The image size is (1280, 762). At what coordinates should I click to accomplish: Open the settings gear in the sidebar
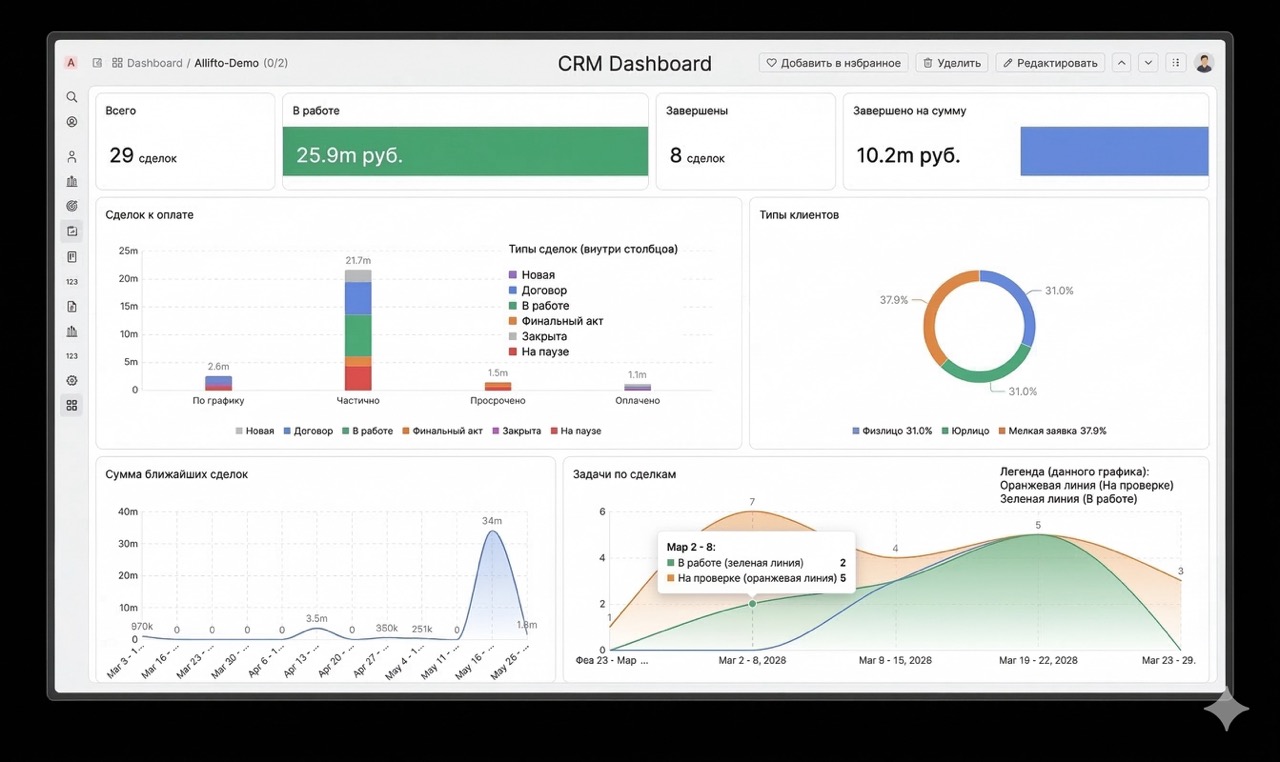pos(71,380)
